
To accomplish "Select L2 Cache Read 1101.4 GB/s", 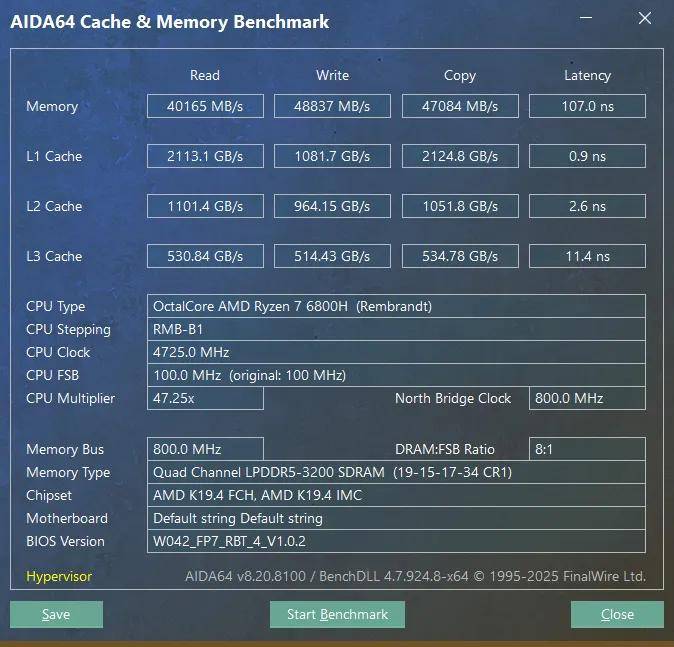I will coord(205,206).
